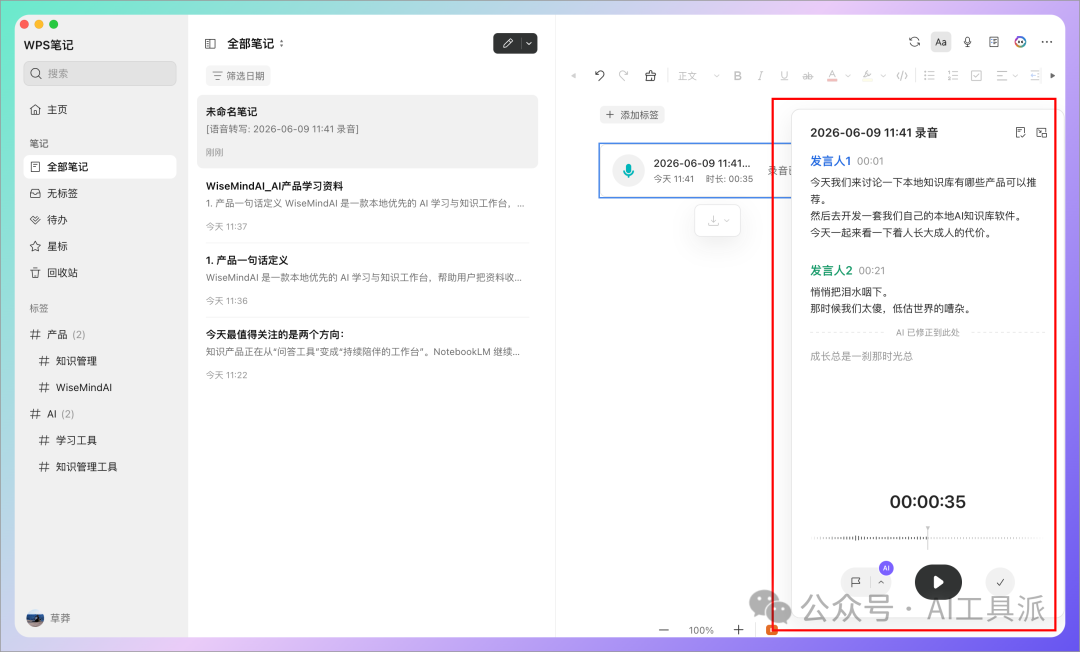Image resolution: width=1080 pixels, height=652 pixels.
Task: Select speaker label 发言人2
Action: coord(831,271)
